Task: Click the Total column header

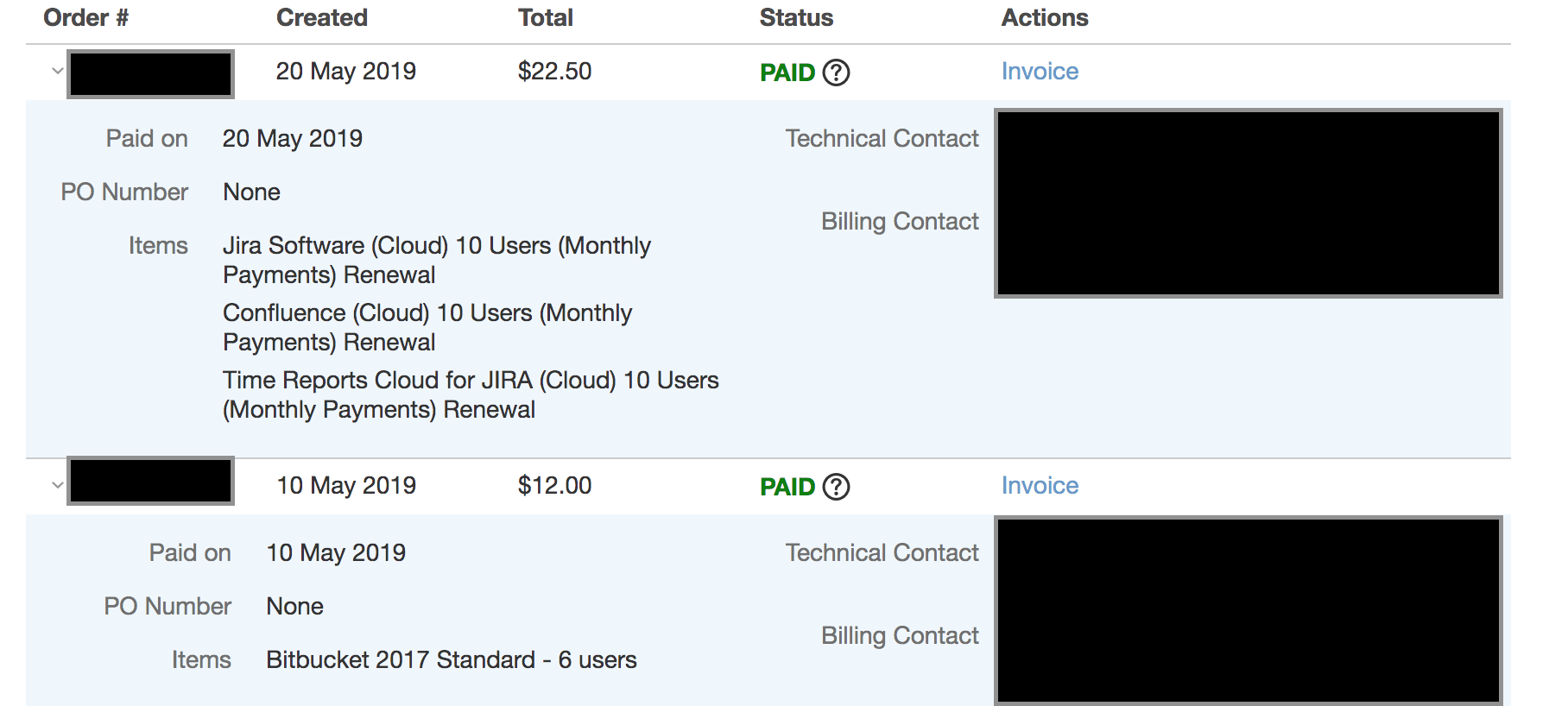Action: click(546, 18)
